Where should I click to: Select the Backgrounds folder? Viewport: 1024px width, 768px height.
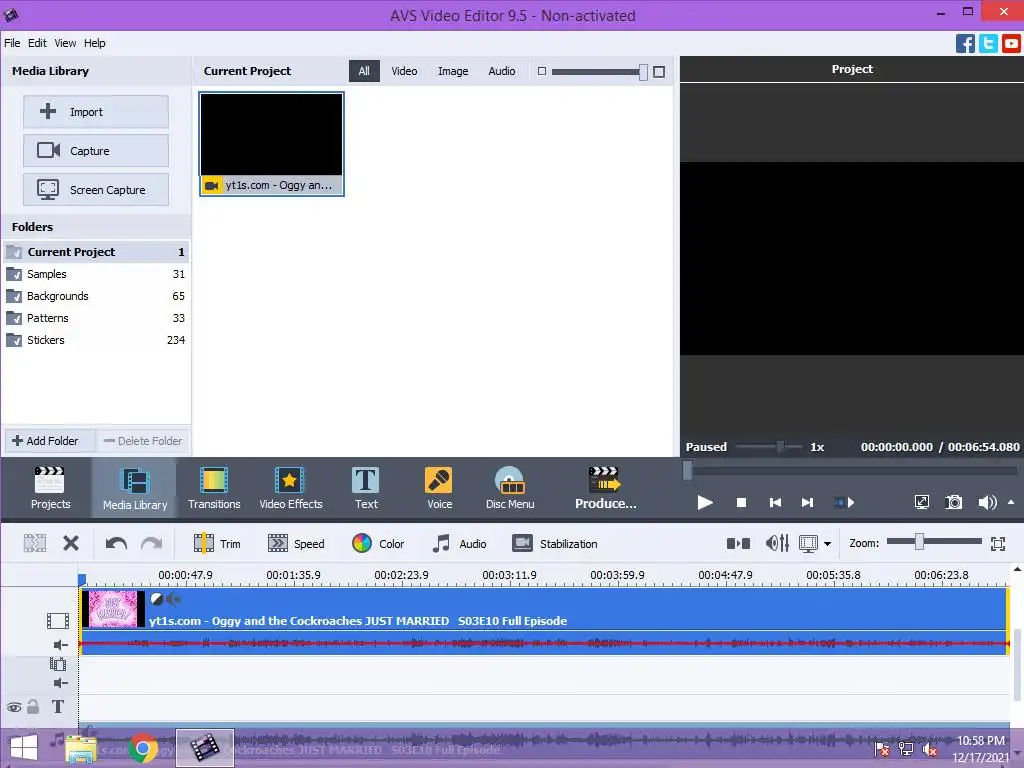click(96, 296)
